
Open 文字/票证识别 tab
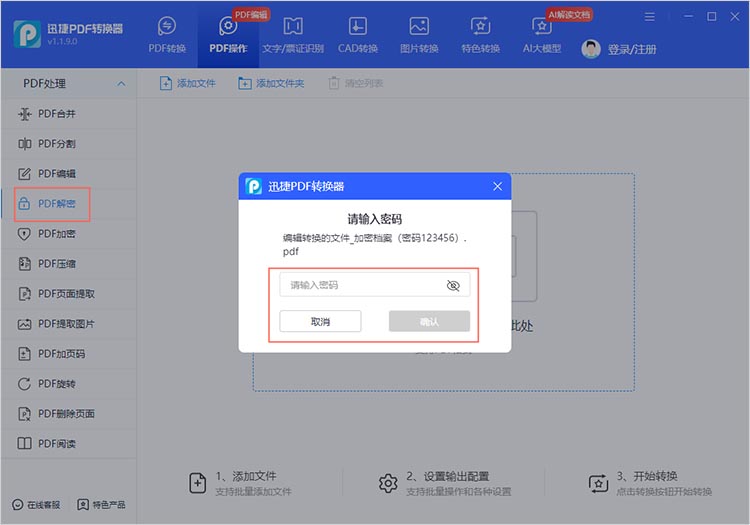click(293, 34)
